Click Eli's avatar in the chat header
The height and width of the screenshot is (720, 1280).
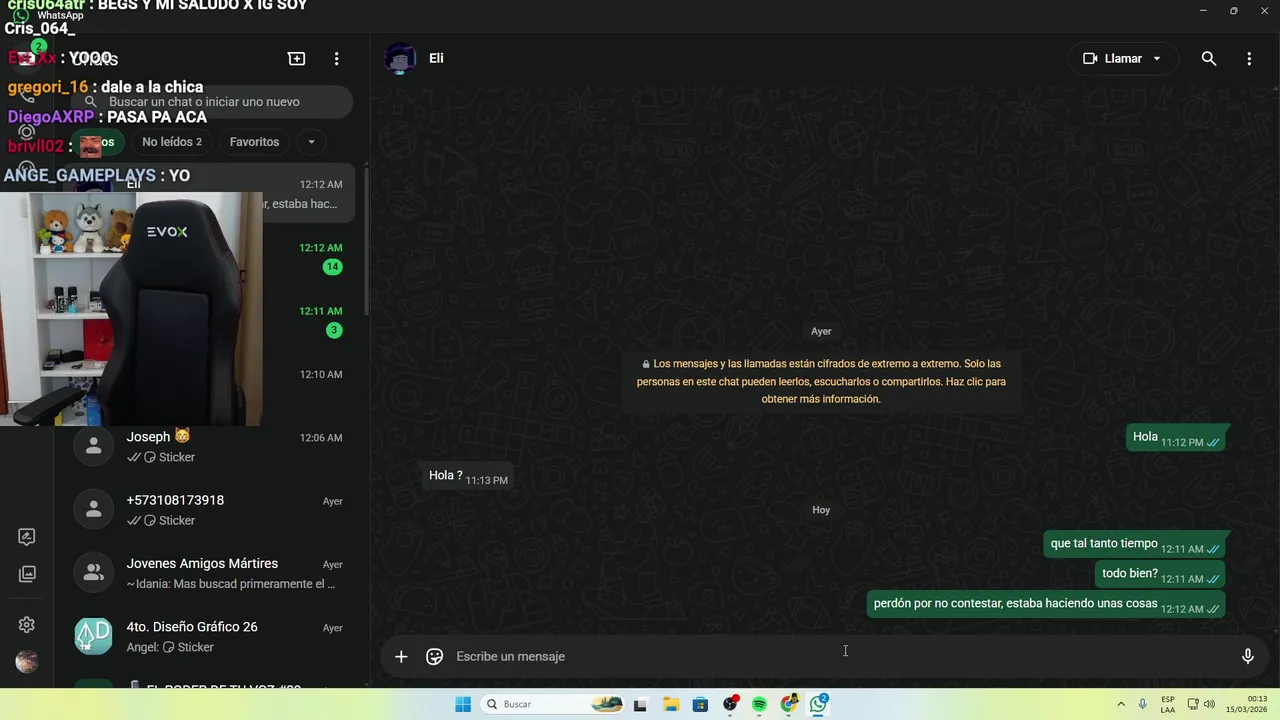(x=400, y=59)
